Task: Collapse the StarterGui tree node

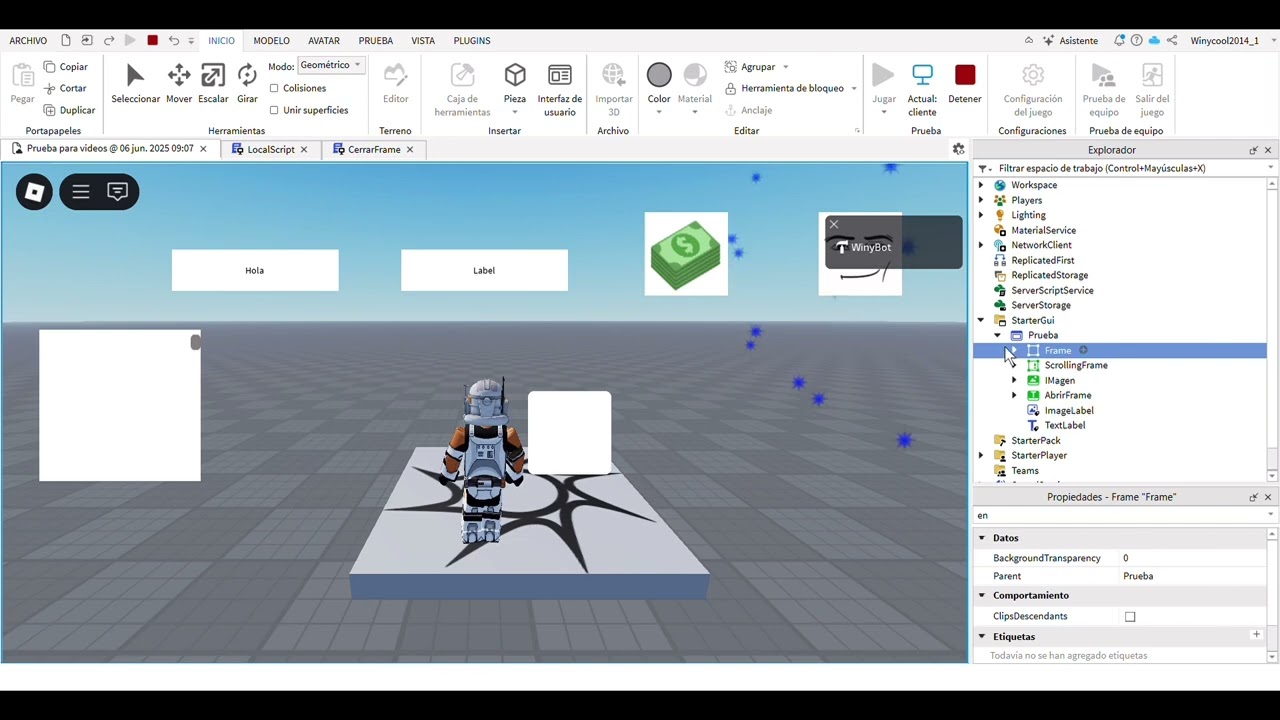Action: 981,320
